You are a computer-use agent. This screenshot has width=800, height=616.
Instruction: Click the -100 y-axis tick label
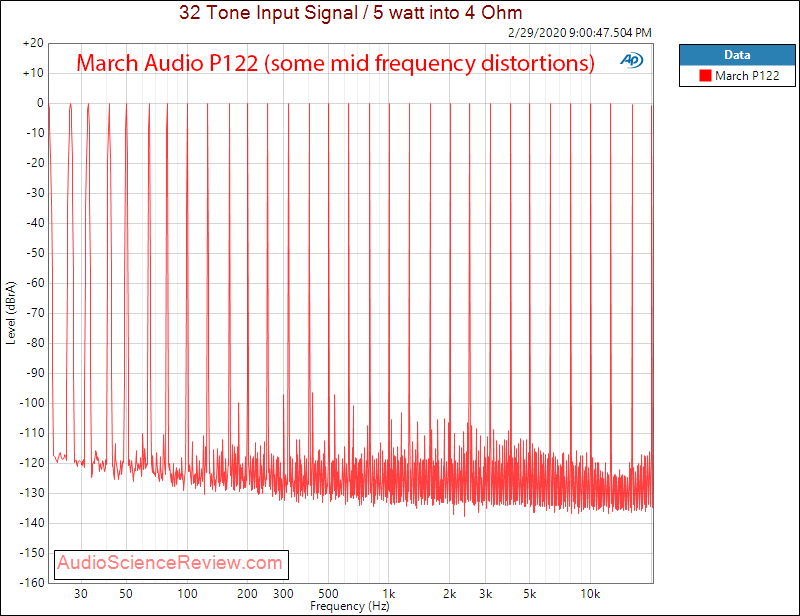coord(32,403)
